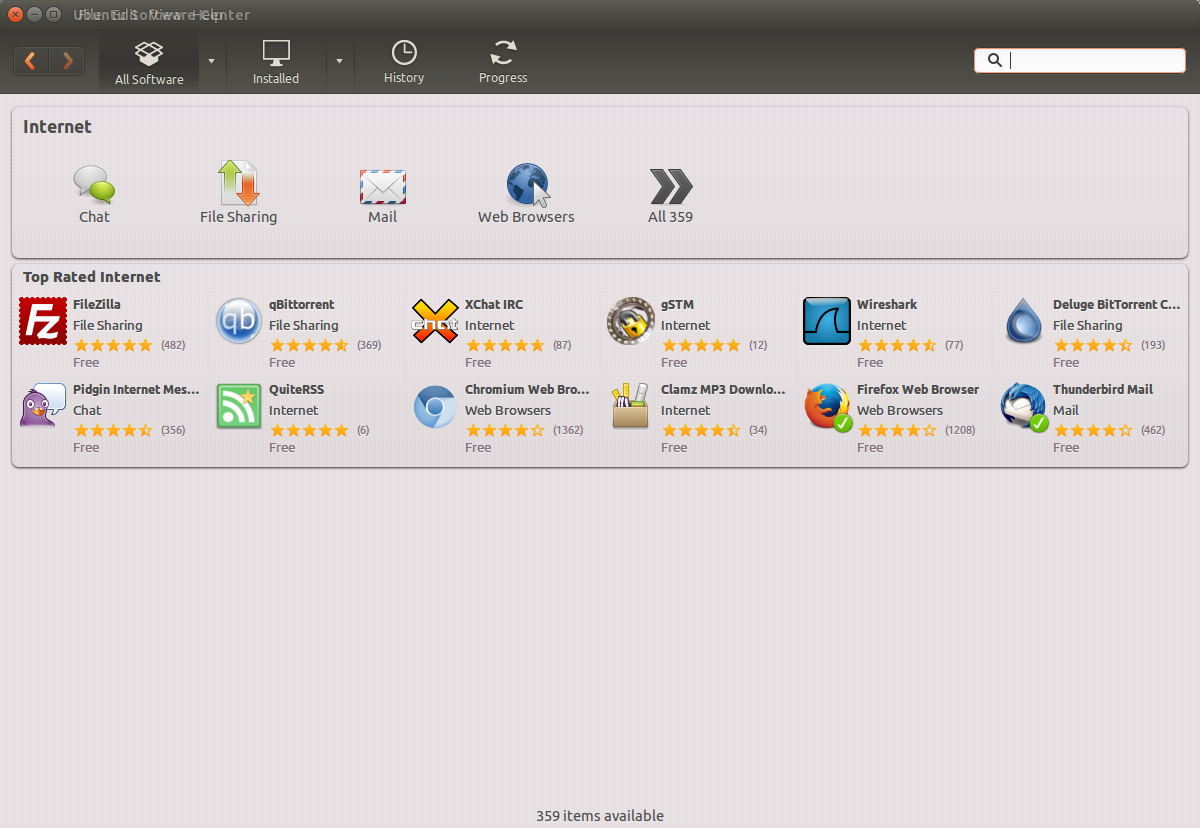Select the gSTM app icon
The width and height of the screenshot is (1200, 828).
631,321
